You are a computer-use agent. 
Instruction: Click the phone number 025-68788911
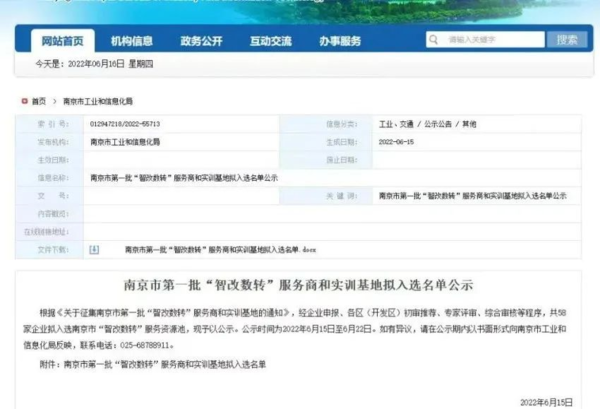(x=144, y=345)
